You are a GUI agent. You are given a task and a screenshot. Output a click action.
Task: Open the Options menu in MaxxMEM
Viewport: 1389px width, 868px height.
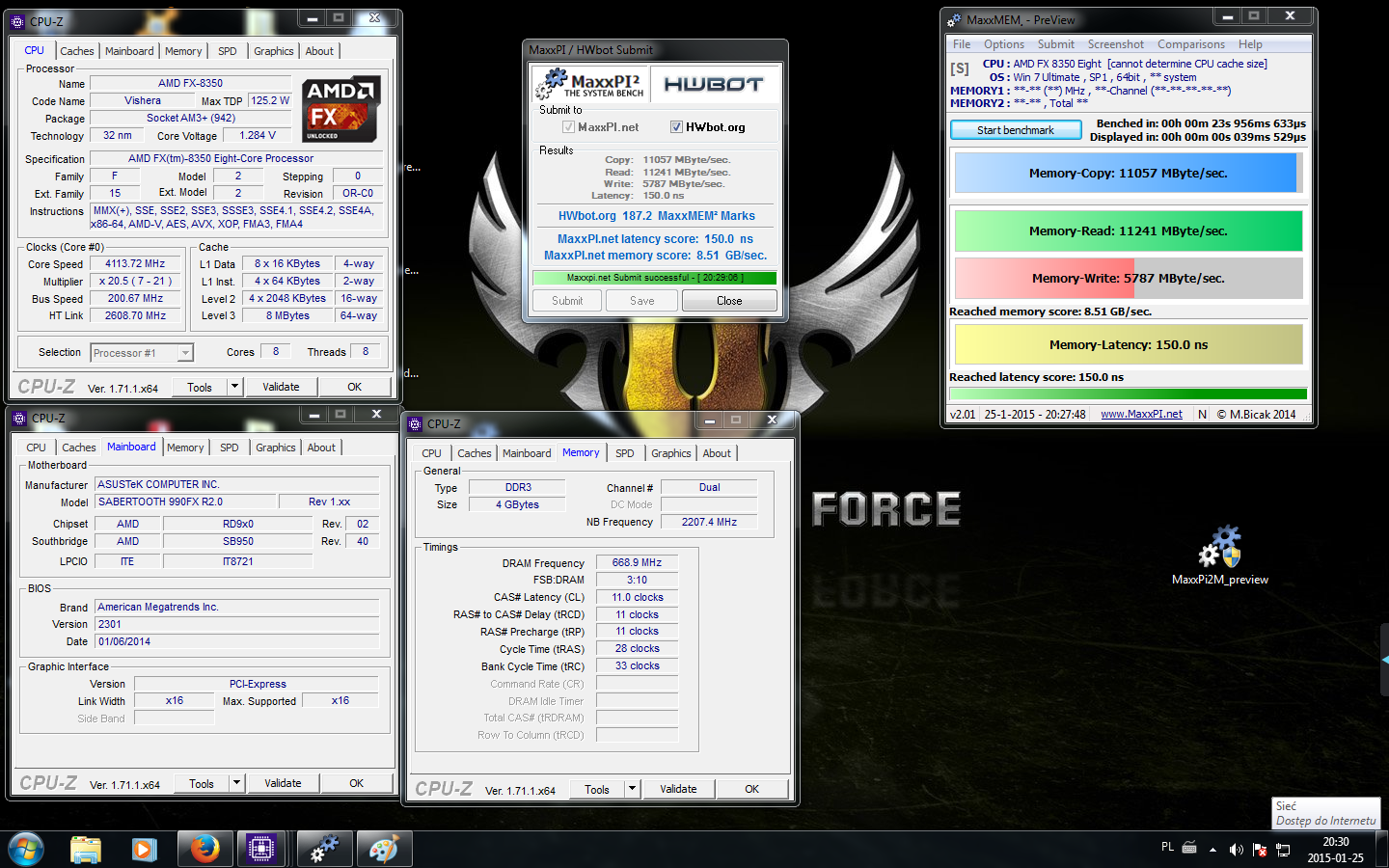(x=1004, y=44)
